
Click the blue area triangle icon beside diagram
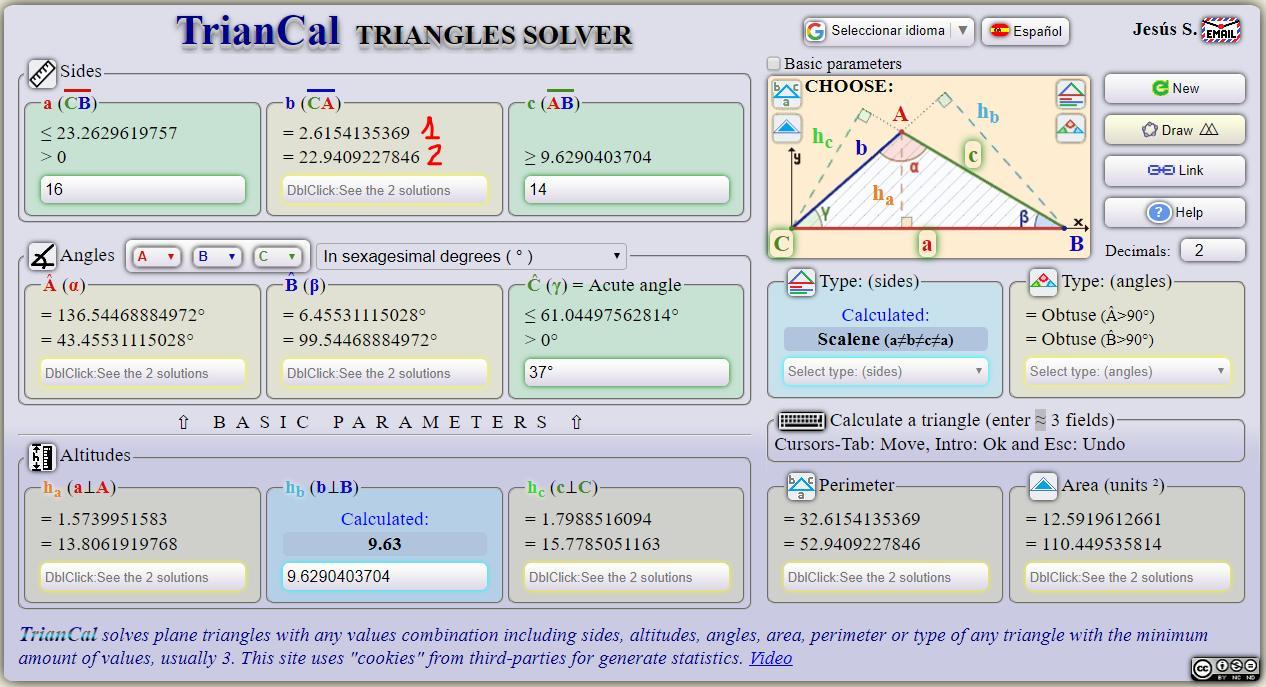(x=787, y=128)
